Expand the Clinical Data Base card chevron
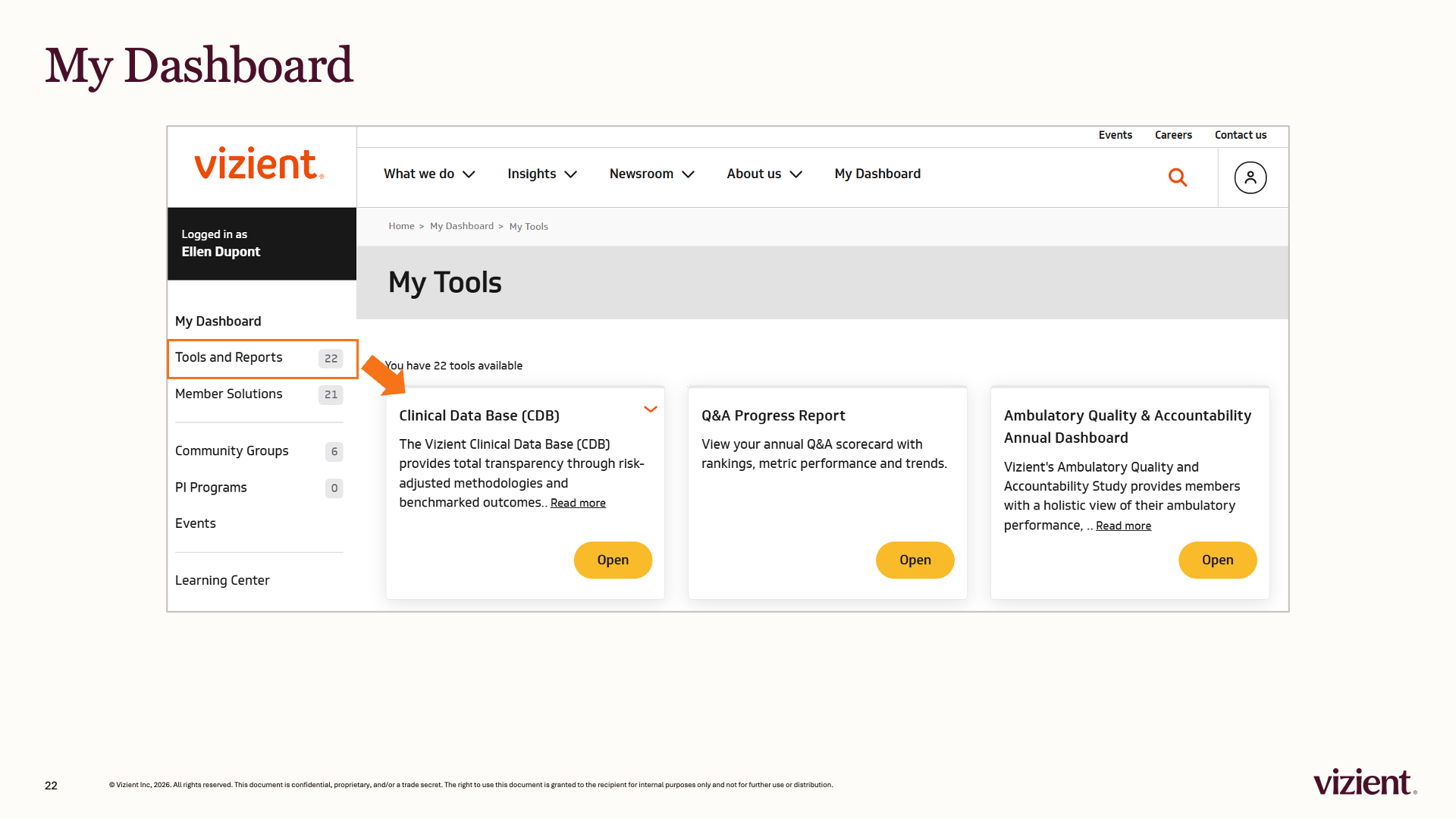1456x819 pixels. (x=651, y=409)
